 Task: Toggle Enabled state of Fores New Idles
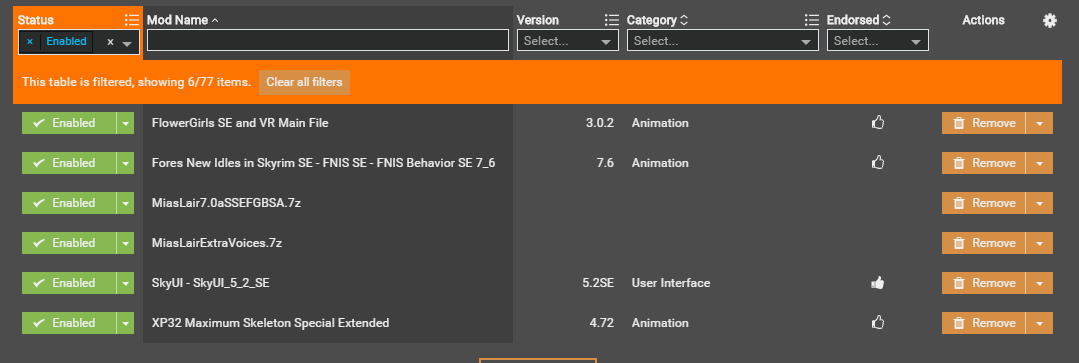click(x=69, y=163)
